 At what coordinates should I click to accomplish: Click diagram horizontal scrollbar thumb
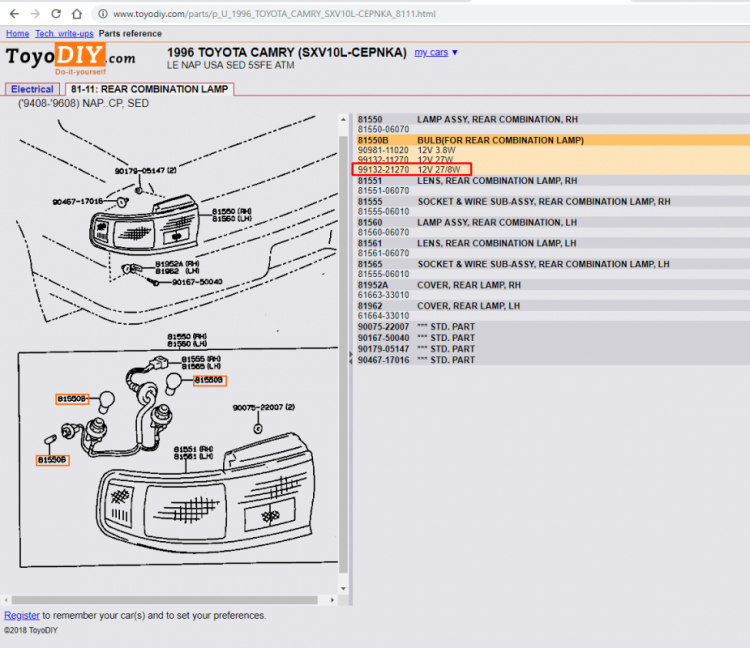point(165,600)
